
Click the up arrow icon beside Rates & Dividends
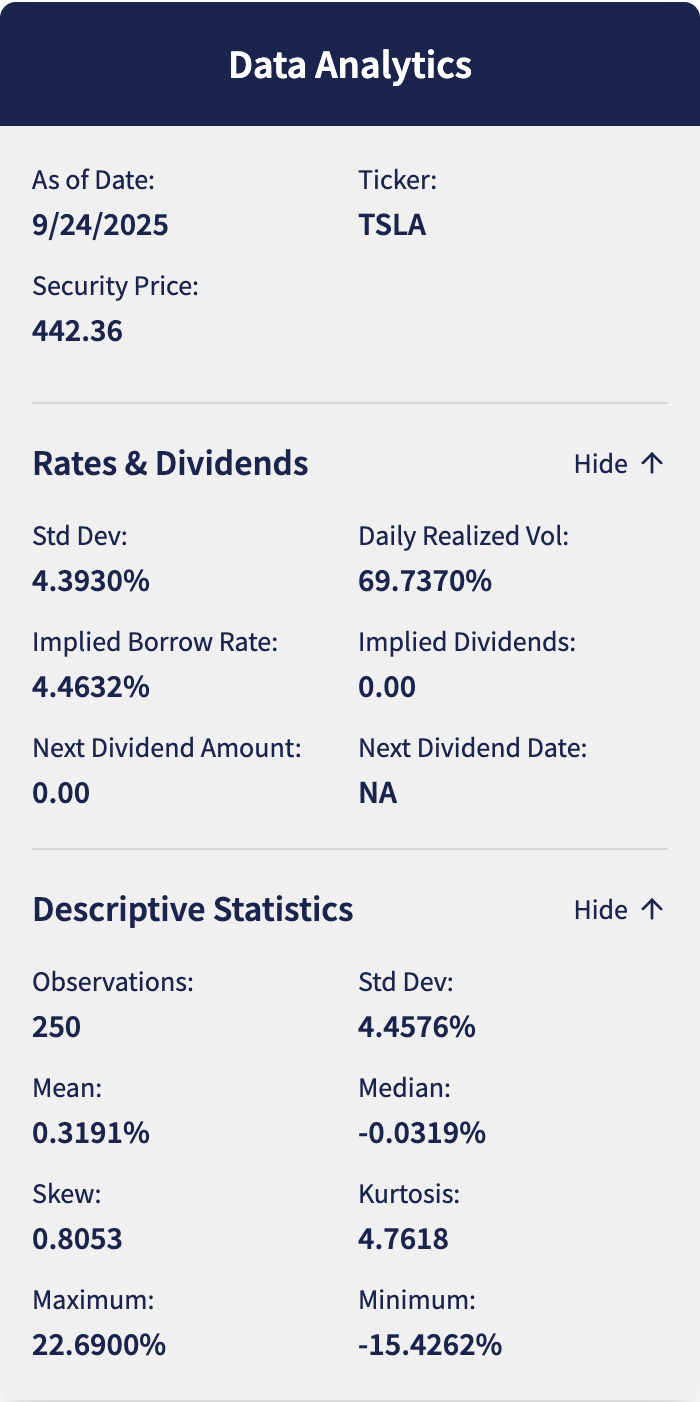click(x=652, y=463)
